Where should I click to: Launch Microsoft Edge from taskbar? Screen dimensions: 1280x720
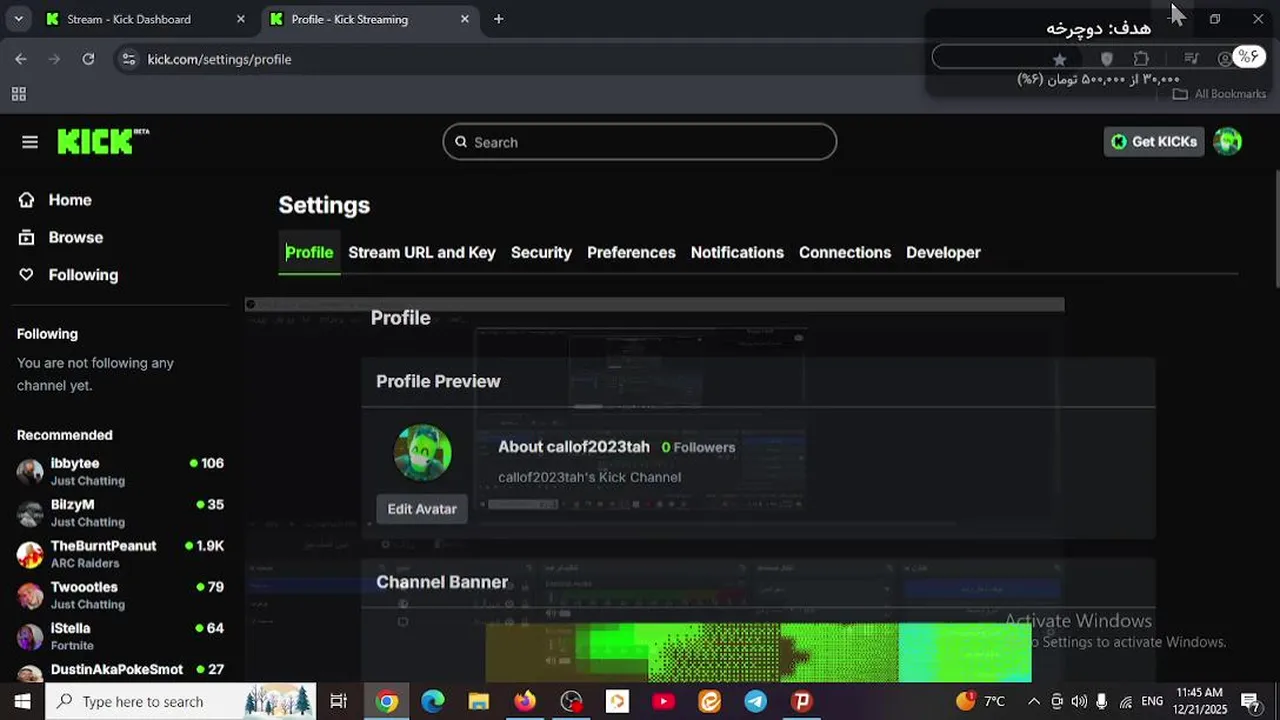pos(433,701)
